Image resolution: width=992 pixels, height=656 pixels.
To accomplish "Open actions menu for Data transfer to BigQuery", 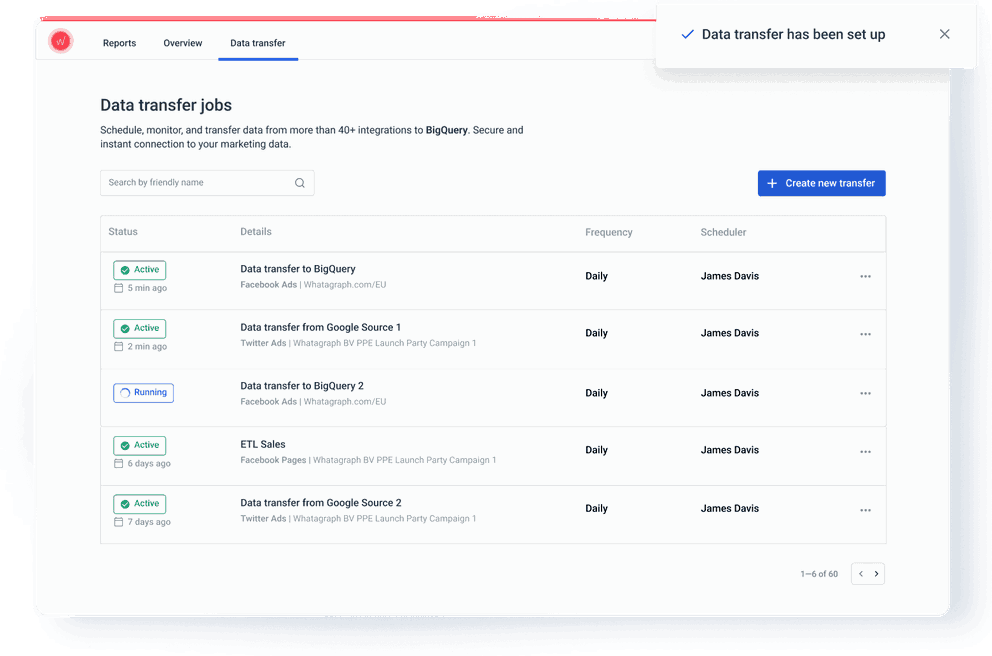I will click(x=865, y=276).
